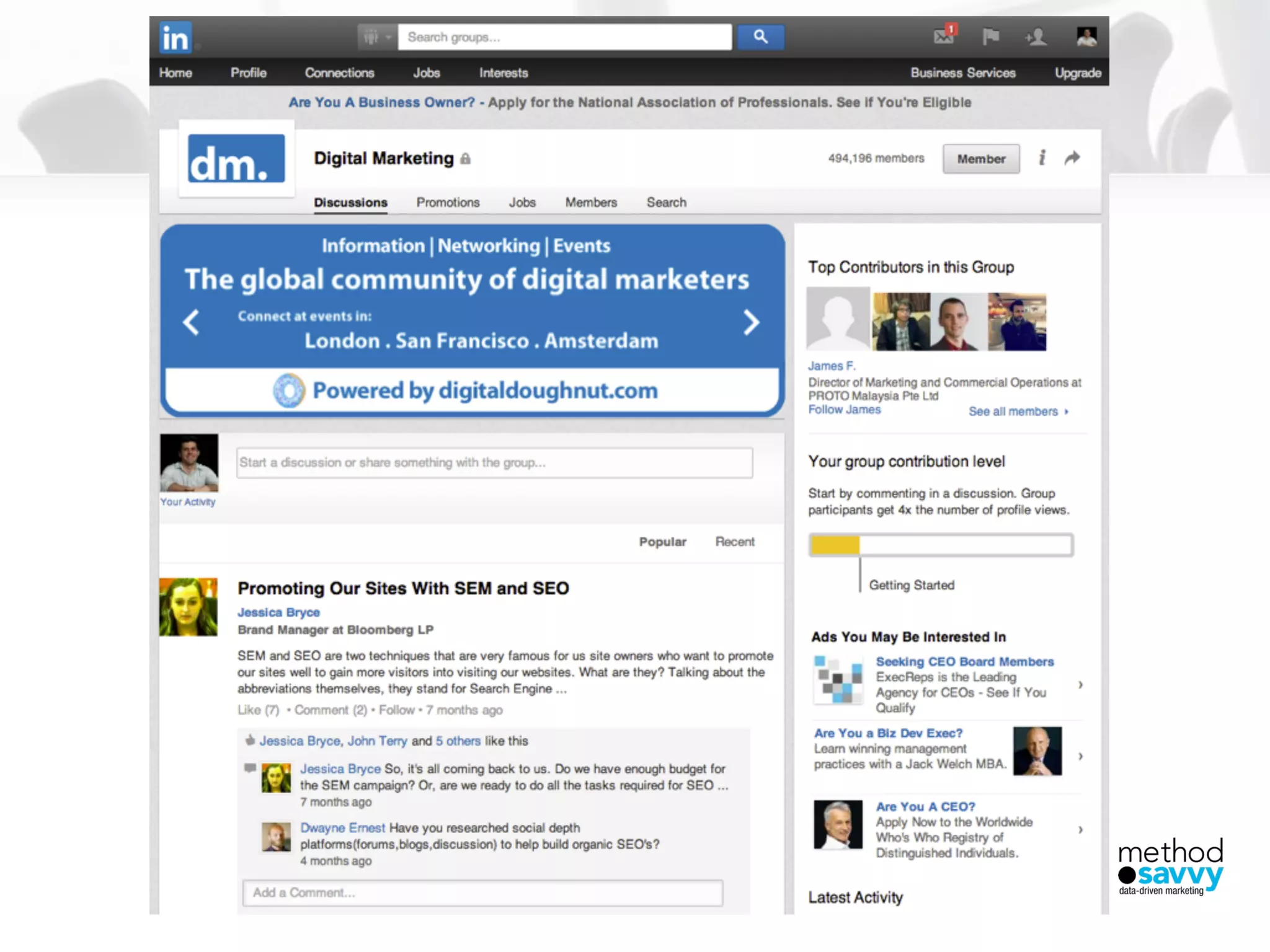The height and width of the screenshot is (952, 1270).
Task: Open Dwayne Ernest's profile link
Action: (x=342, y=827)
